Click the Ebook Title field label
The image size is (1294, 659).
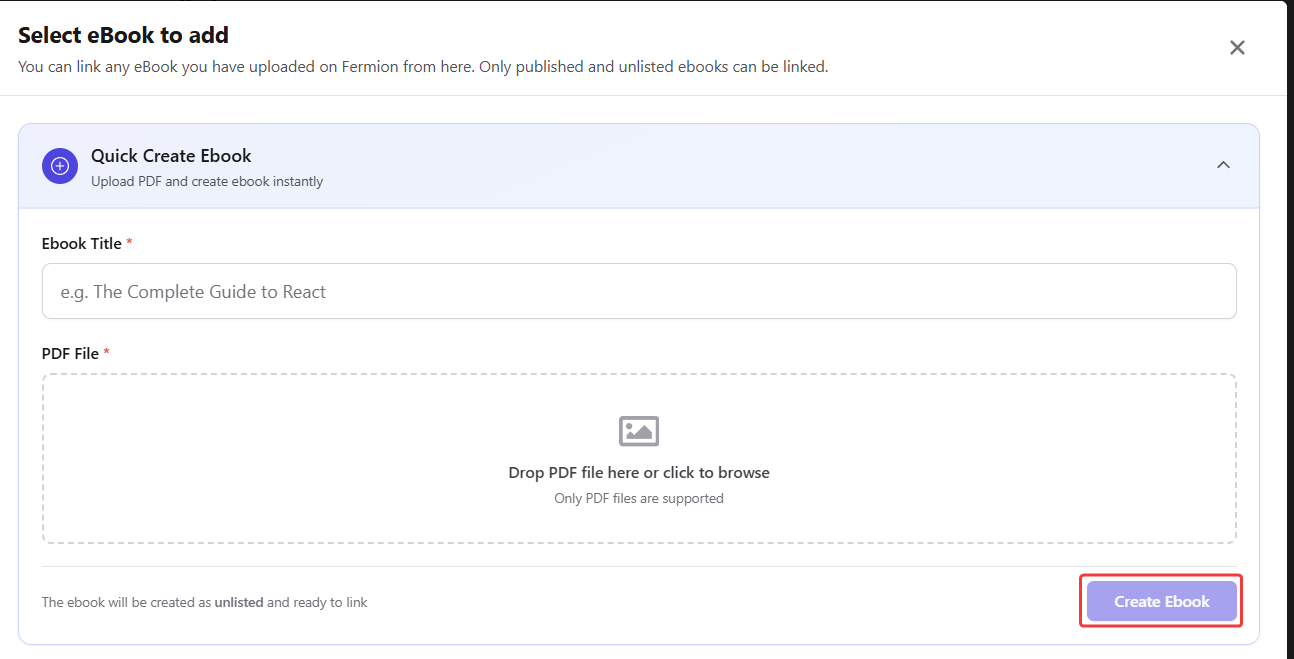(81, 244)
